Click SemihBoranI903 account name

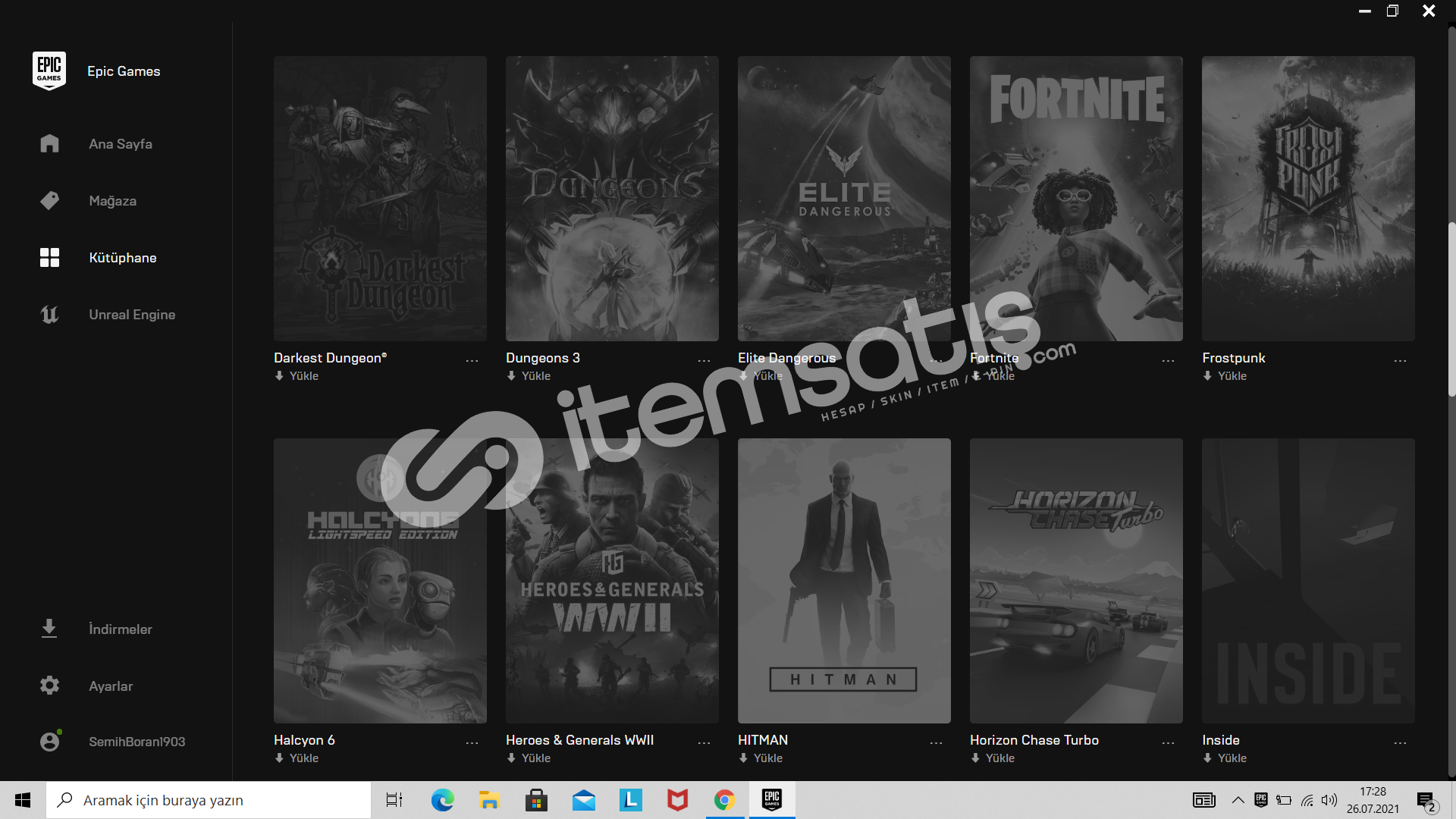pyautogui.click(x=136, y=742)
